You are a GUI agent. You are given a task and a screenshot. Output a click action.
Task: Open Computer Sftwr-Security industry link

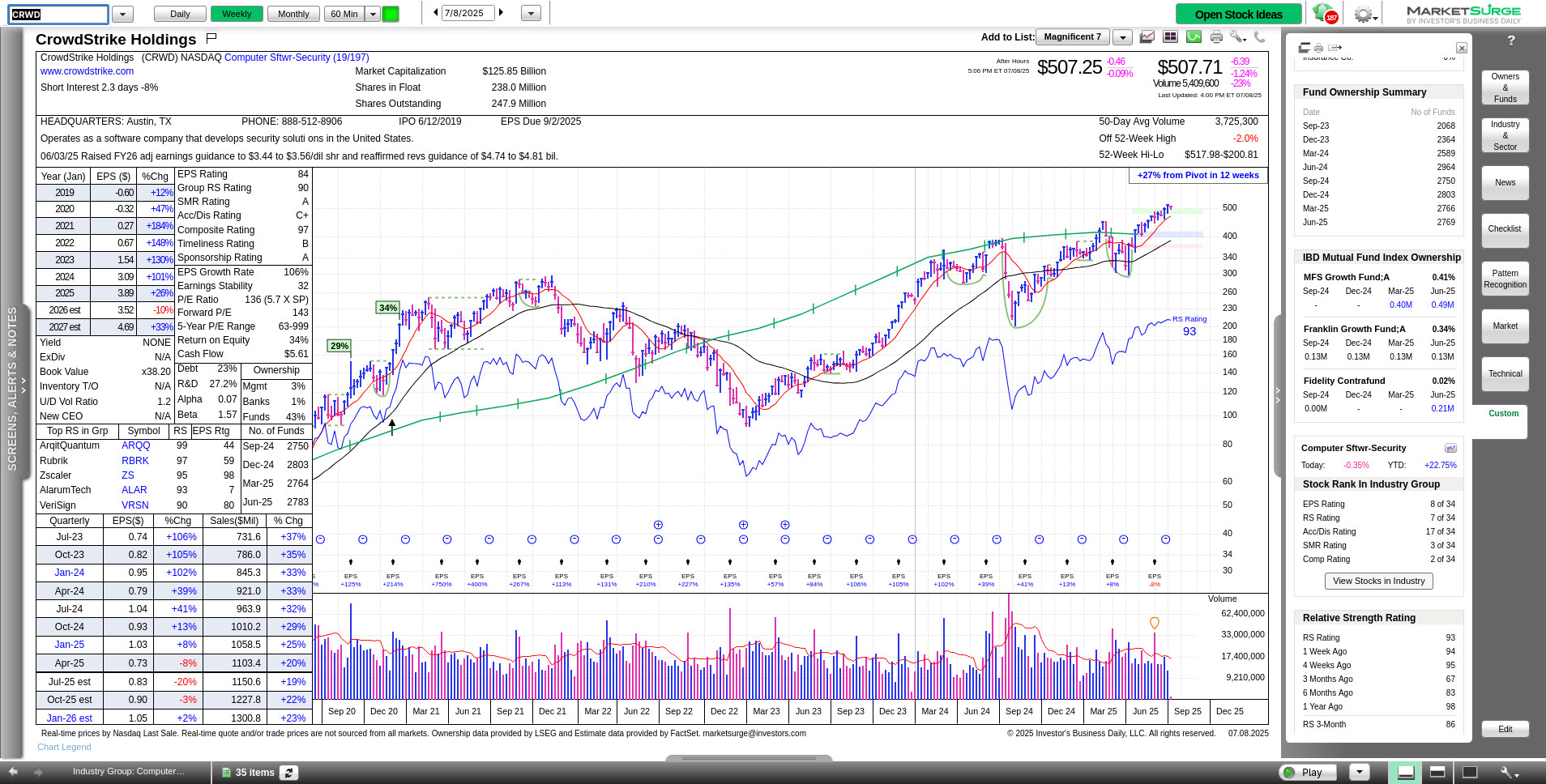[x=297, y=58]
